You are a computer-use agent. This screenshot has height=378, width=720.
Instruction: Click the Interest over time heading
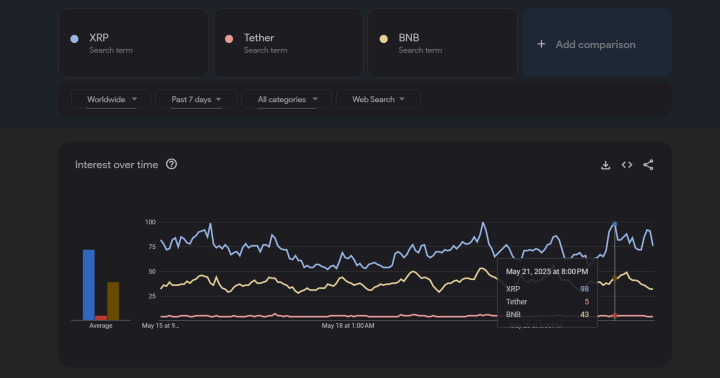click(x=117, y=164)
